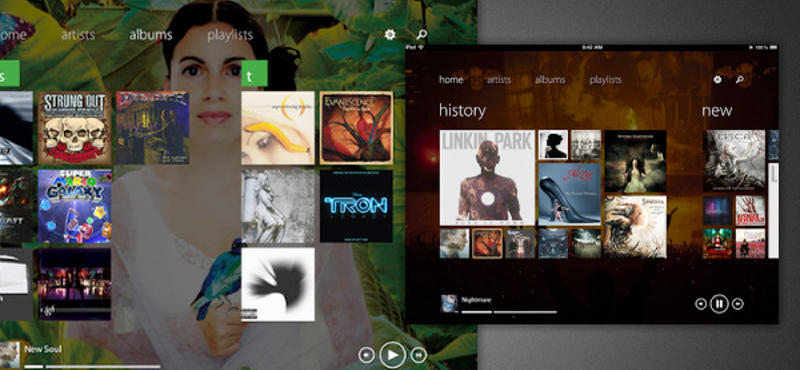Open Nightmare now-playing artwork
800x370 pixels.
click(449, 303)
